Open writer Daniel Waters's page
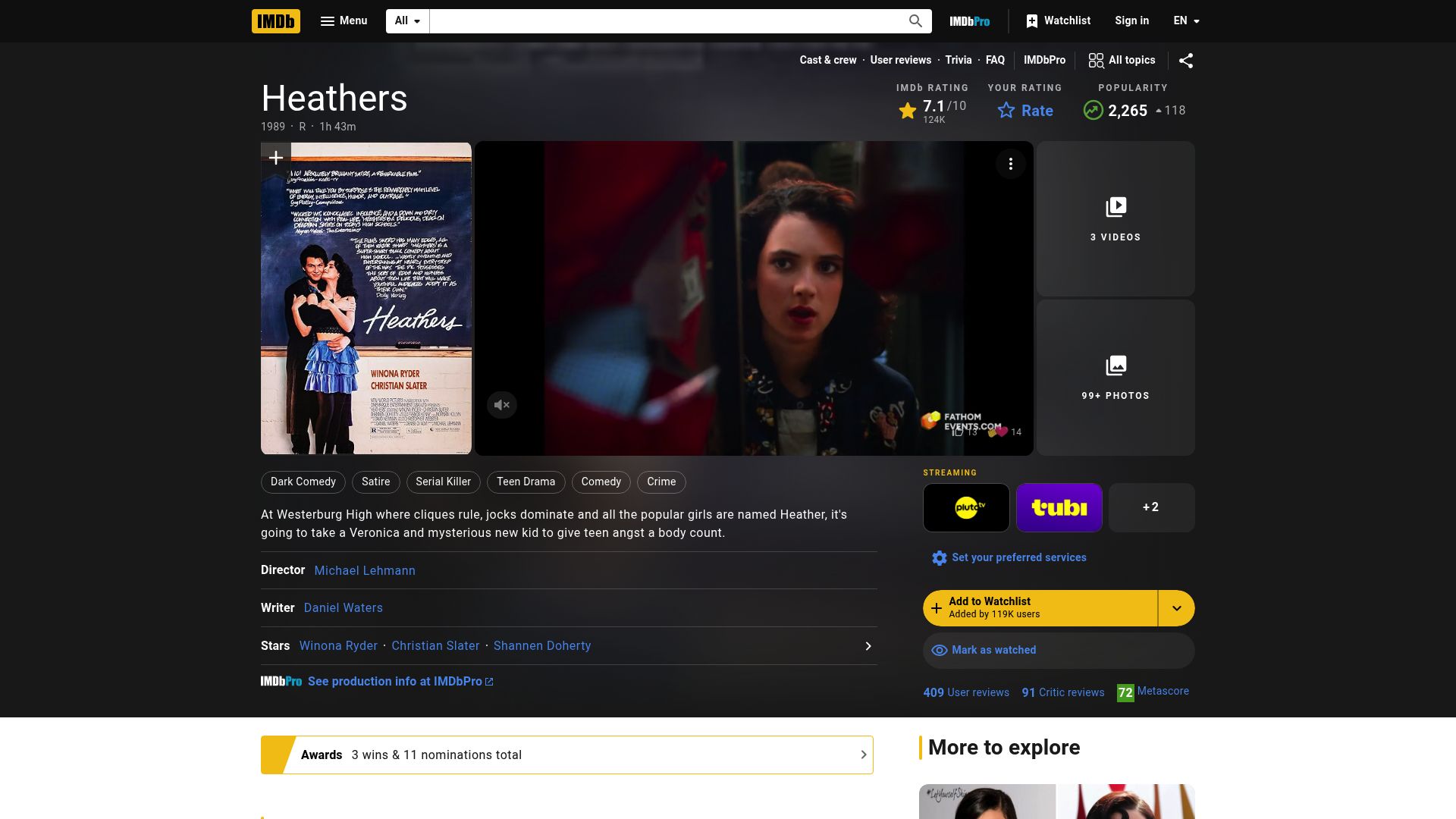This screenshot has height=819, width=1456. pyautogui.click(x=343, y=608)
